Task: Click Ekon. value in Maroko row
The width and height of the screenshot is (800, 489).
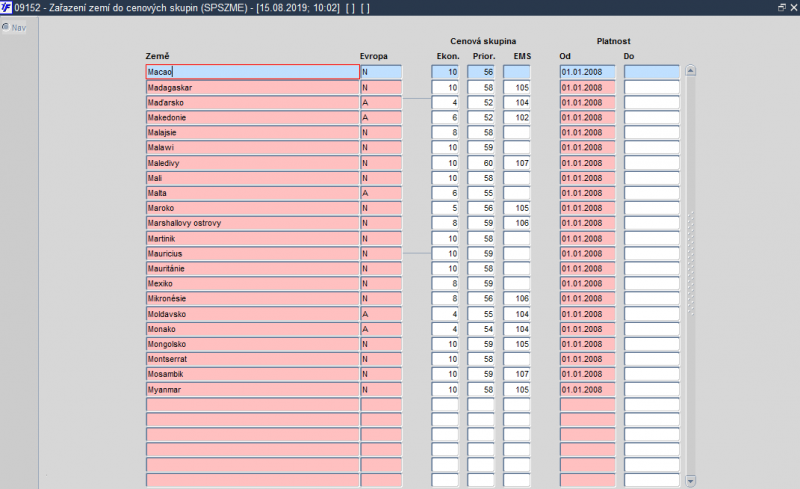Action: pos(445,208)
